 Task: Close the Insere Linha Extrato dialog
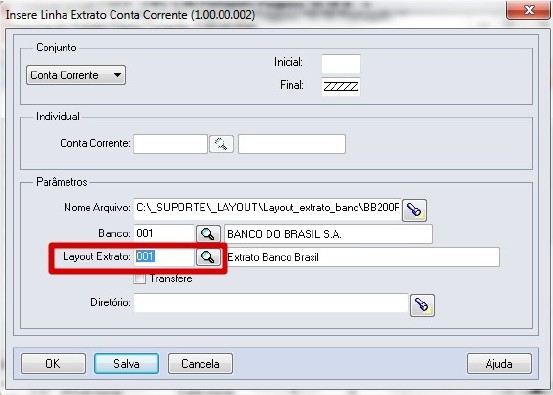[528, 10]
